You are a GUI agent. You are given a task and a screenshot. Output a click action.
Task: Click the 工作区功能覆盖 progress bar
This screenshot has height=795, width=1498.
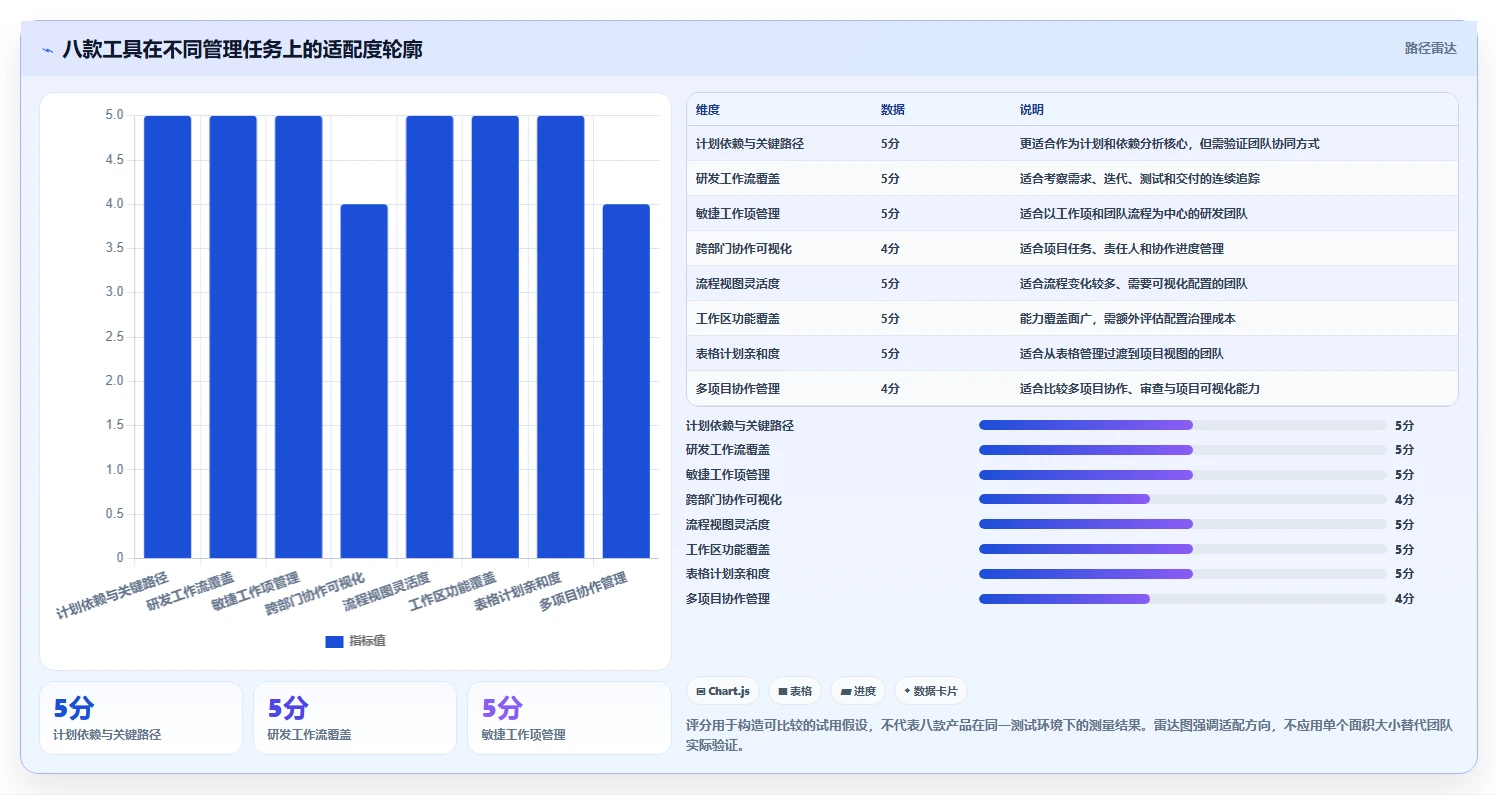coord(1183,549)
